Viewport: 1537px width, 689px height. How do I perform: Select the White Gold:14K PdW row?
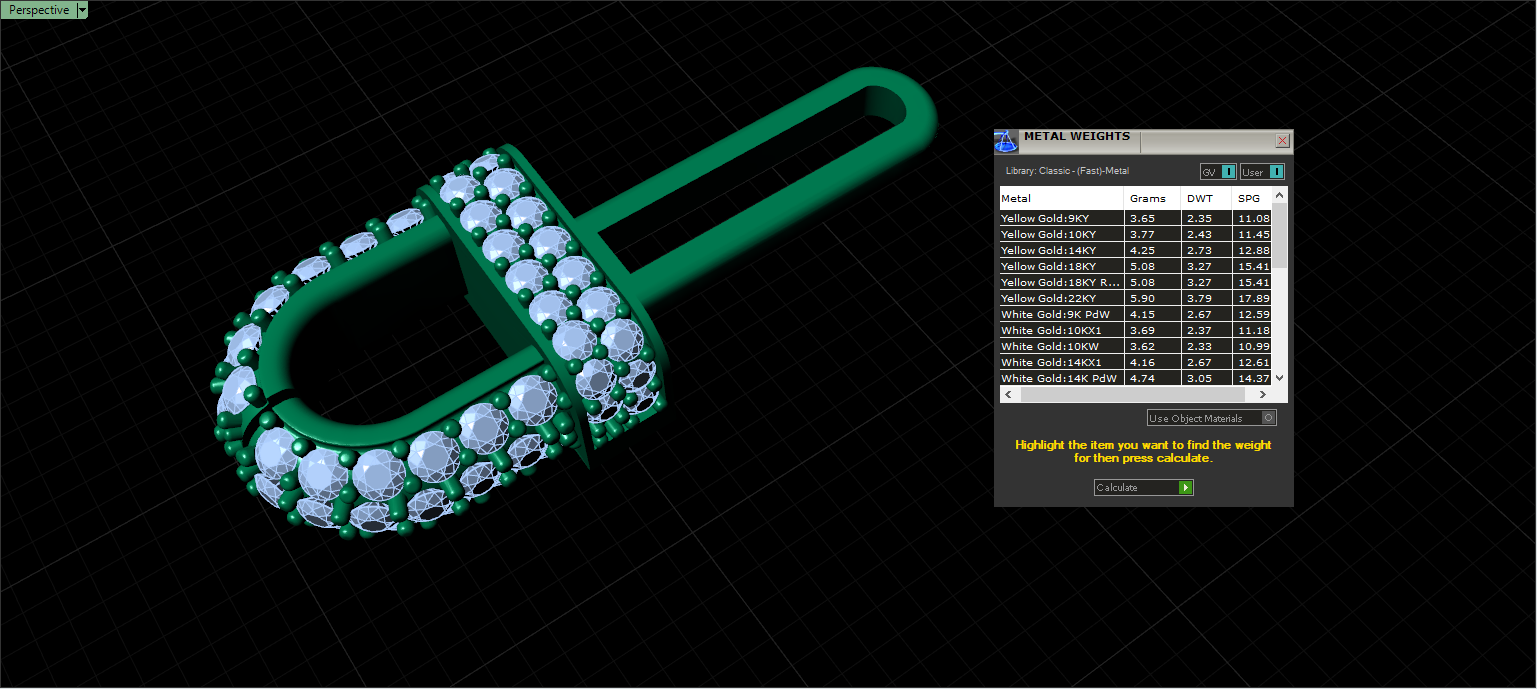click(x=1136, y=378)
